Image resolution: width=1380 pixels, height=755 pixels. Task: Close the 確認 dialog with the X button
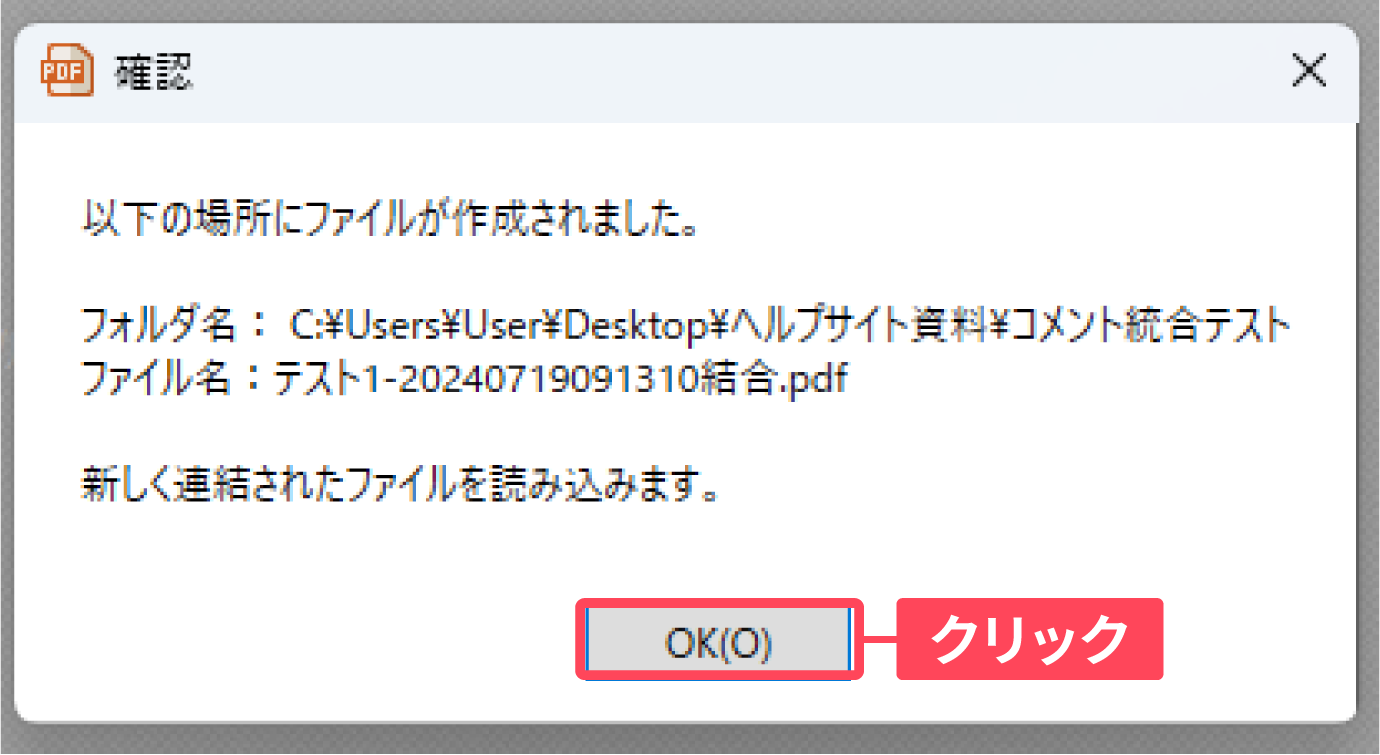1309,72
